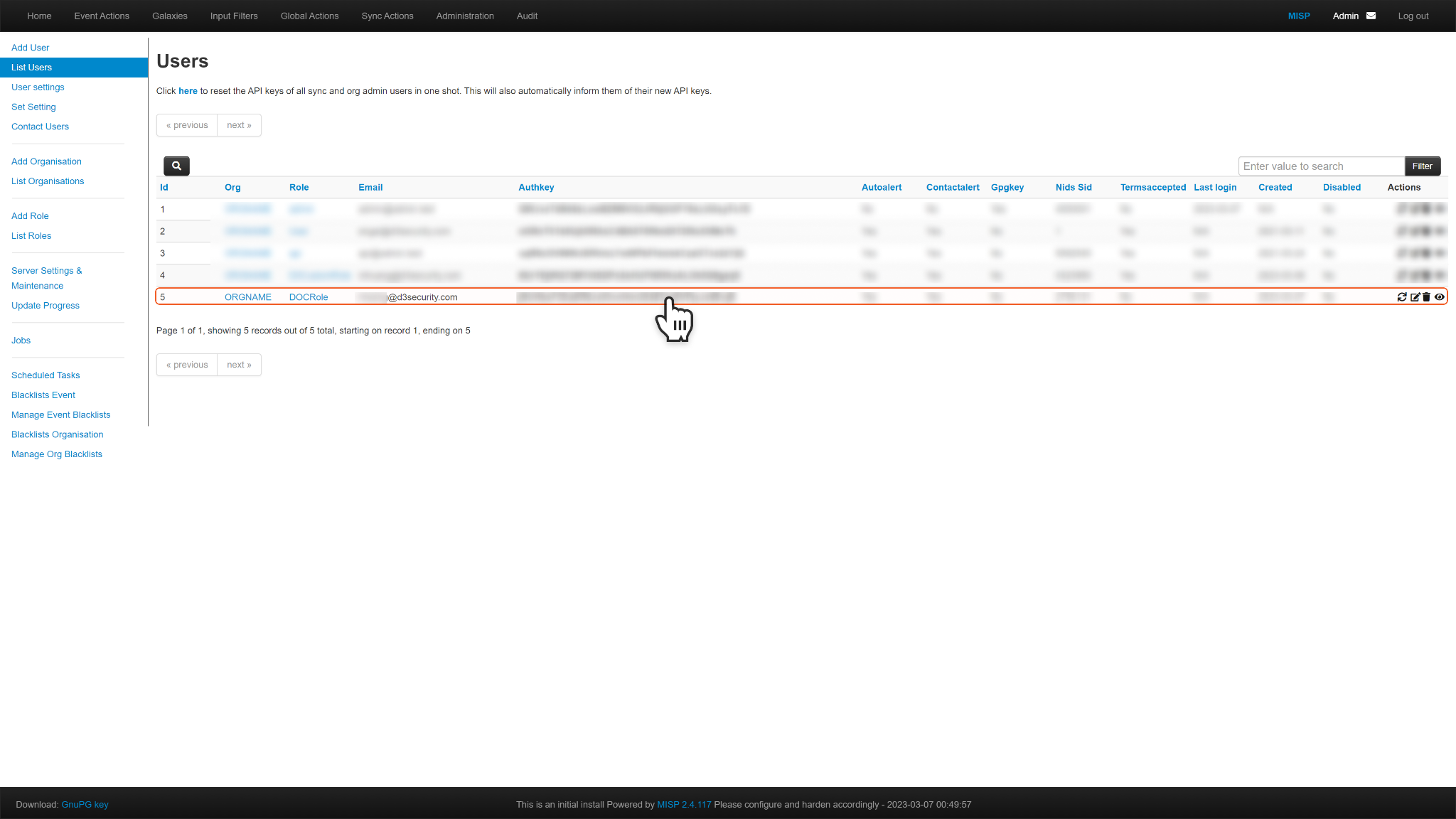Open the GnuPG key download link in the footer
This screenshot has height=819, width=1456.
(85, 805)
